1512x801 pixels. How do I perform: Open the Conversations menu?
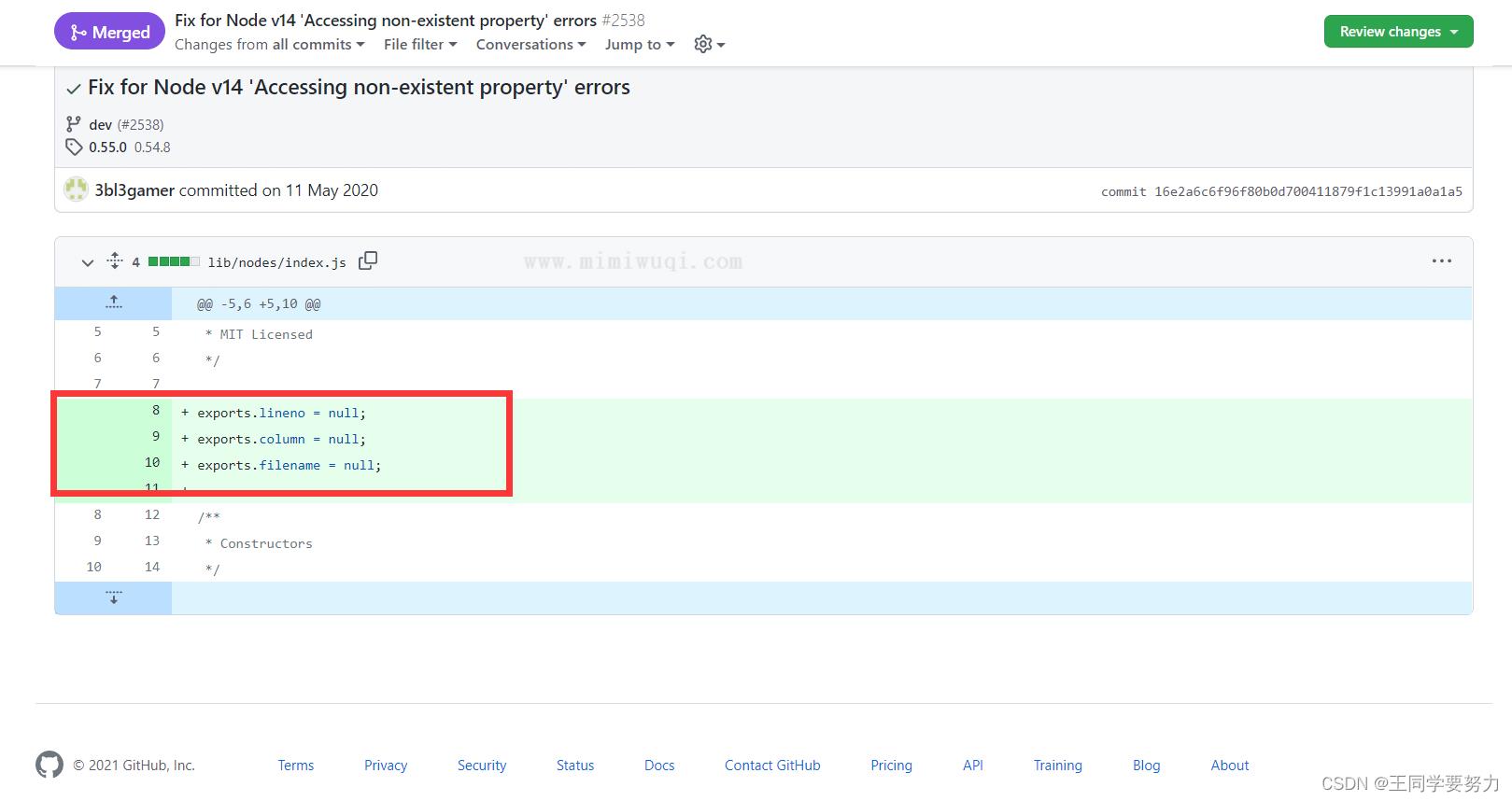pyautogui.click(x=530, y=44)
